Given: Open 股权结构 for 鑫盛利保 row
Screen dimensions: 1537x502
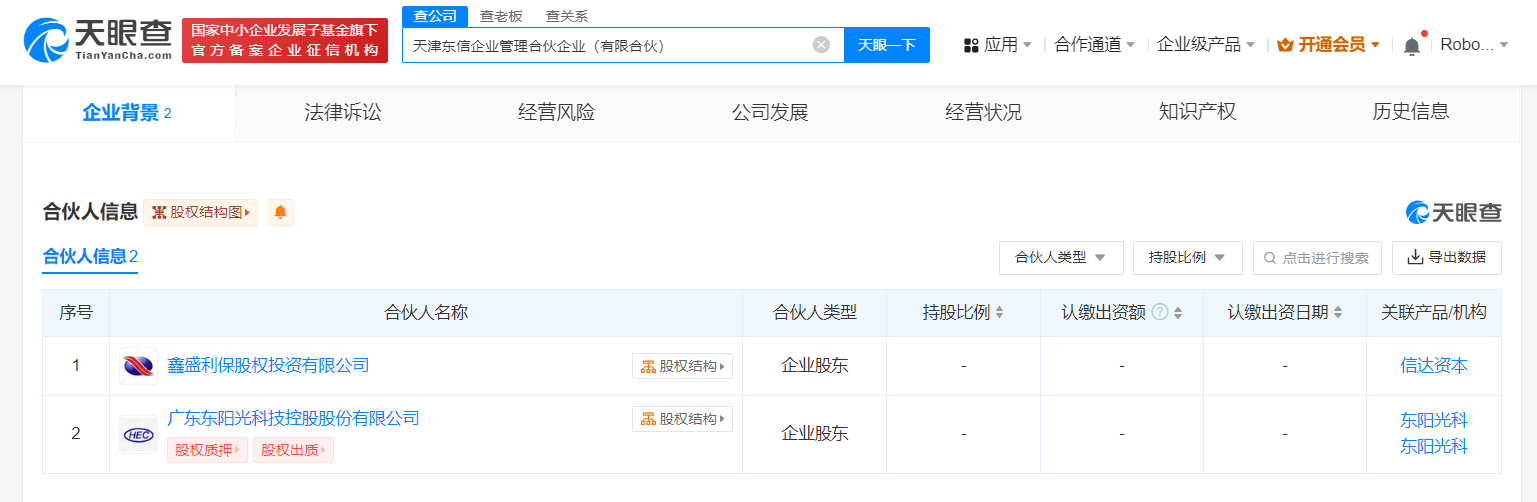Looking at the screenshot, I should 682,366.
